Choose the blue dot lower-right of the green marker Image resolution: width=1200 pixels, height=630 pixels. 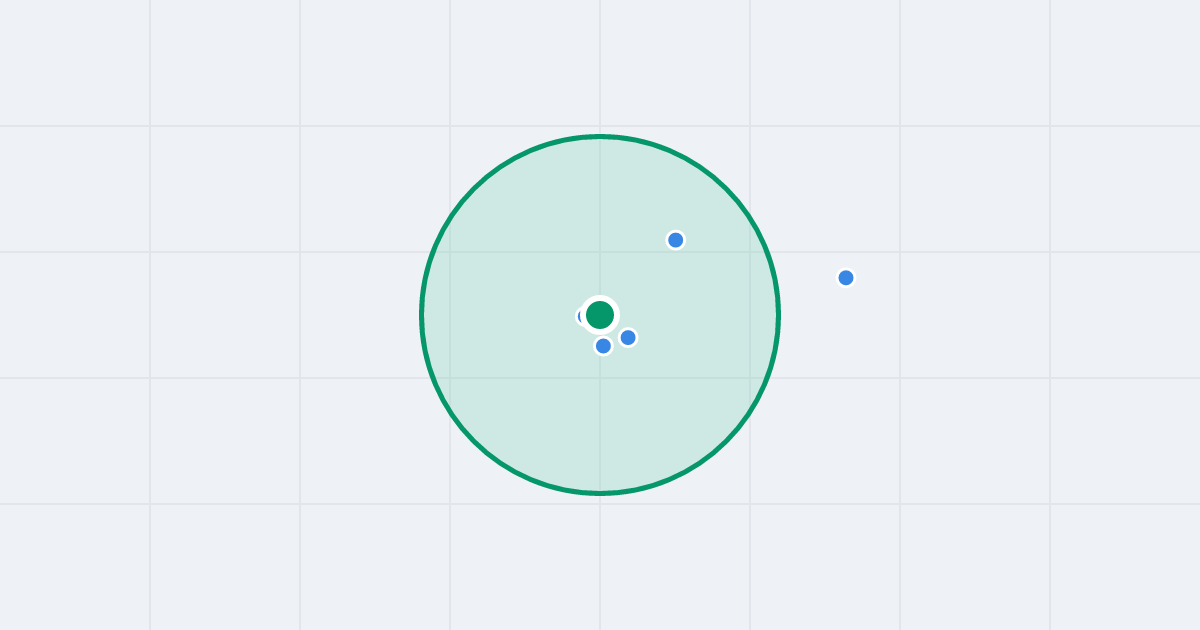click(628, 338)
